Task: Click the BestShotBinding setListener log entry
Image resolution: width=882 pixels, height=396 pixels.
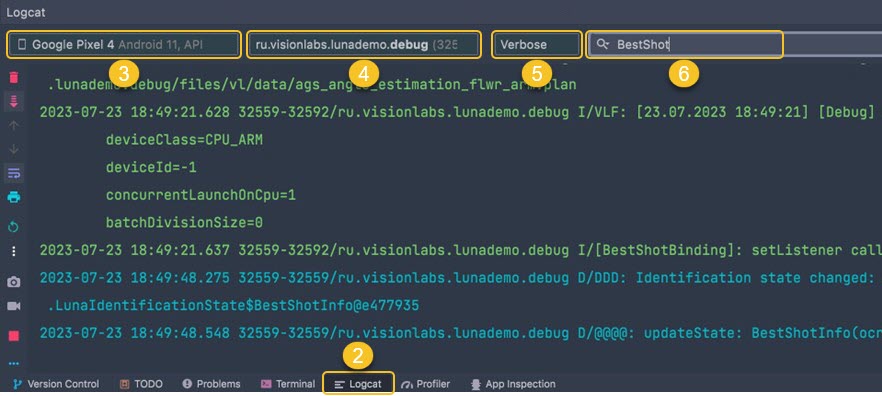Action: tap(461, 250)
